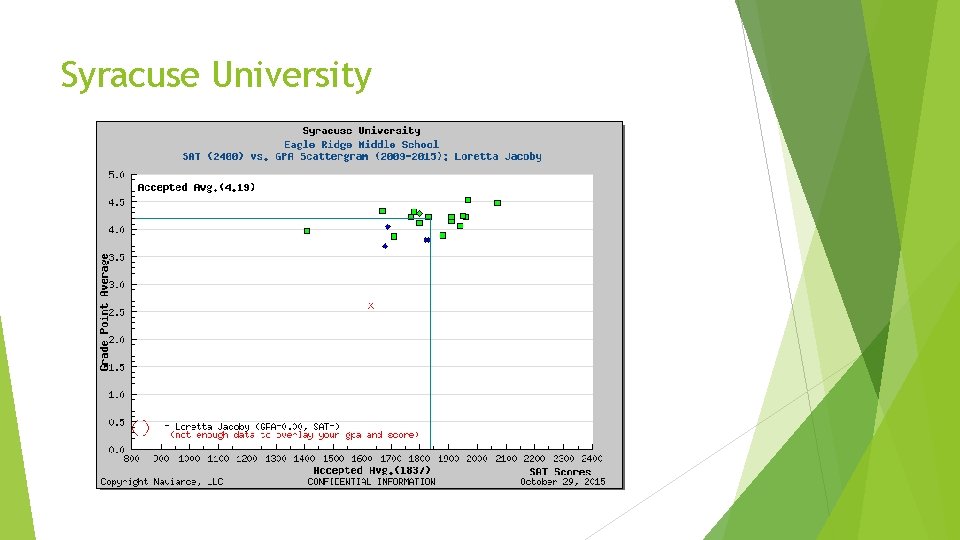Click the highest green square near SAT 1970
This screenshot has width=960, height=540.
tap(468, 200)
